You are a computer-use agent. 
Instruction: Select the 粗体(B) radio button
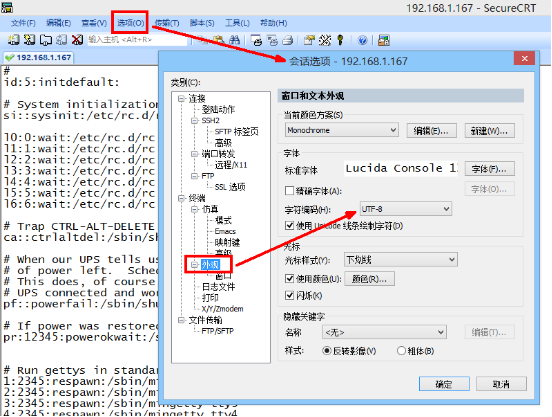pyautogui.click(x=401, y=350)
